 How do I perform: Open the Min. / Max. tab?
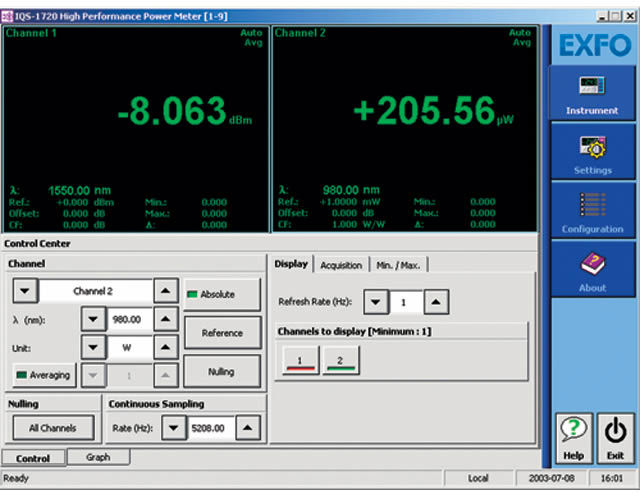398,265
